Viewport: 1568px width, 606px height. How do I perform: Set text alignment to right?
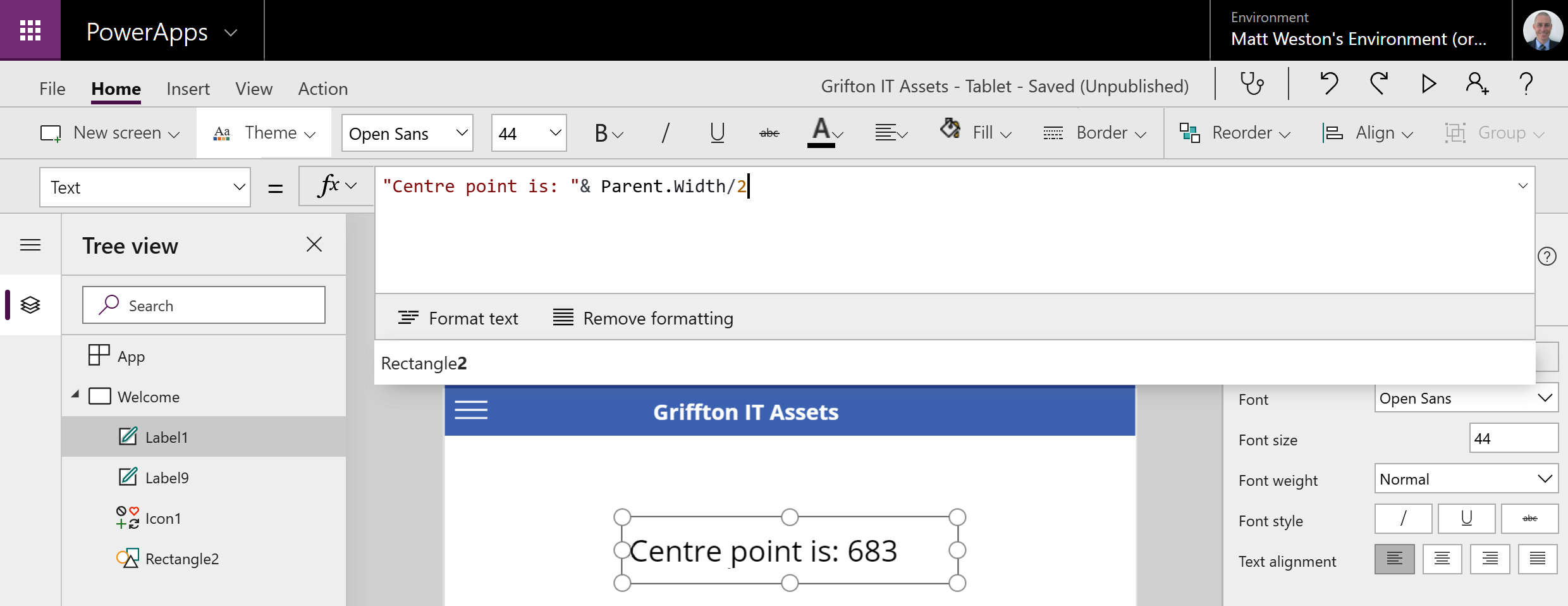pos(1490,559)
